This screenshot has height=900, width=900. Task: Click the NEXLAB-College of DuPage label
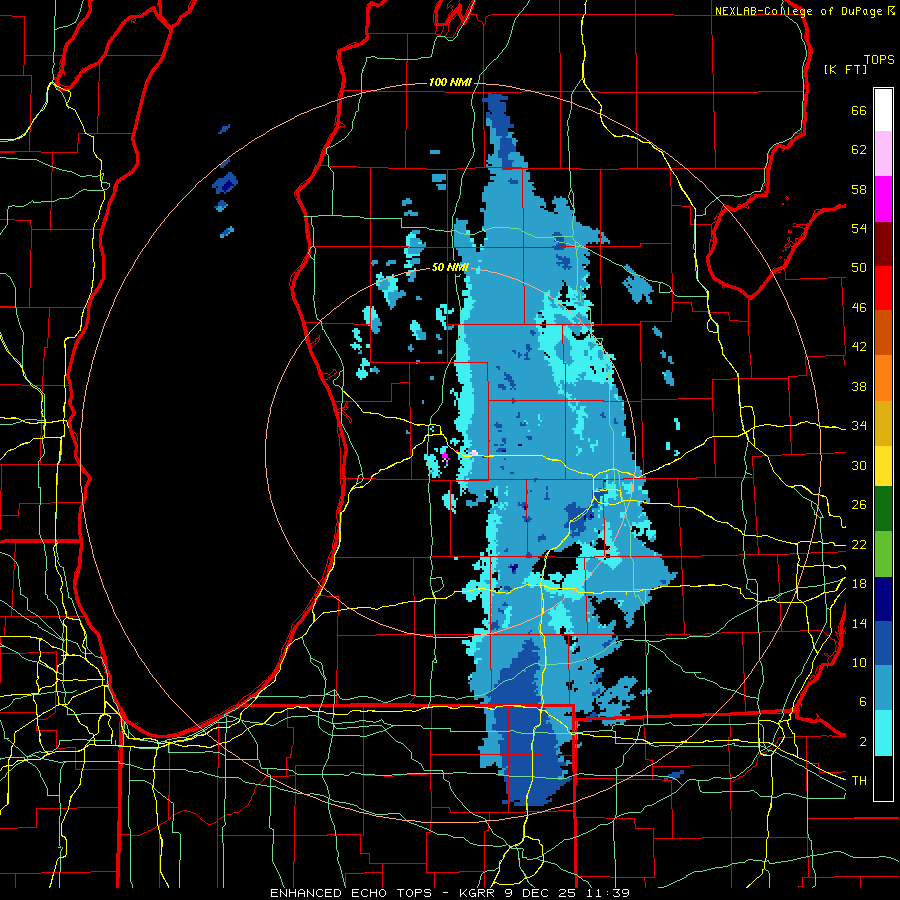(x=798, y=11)
